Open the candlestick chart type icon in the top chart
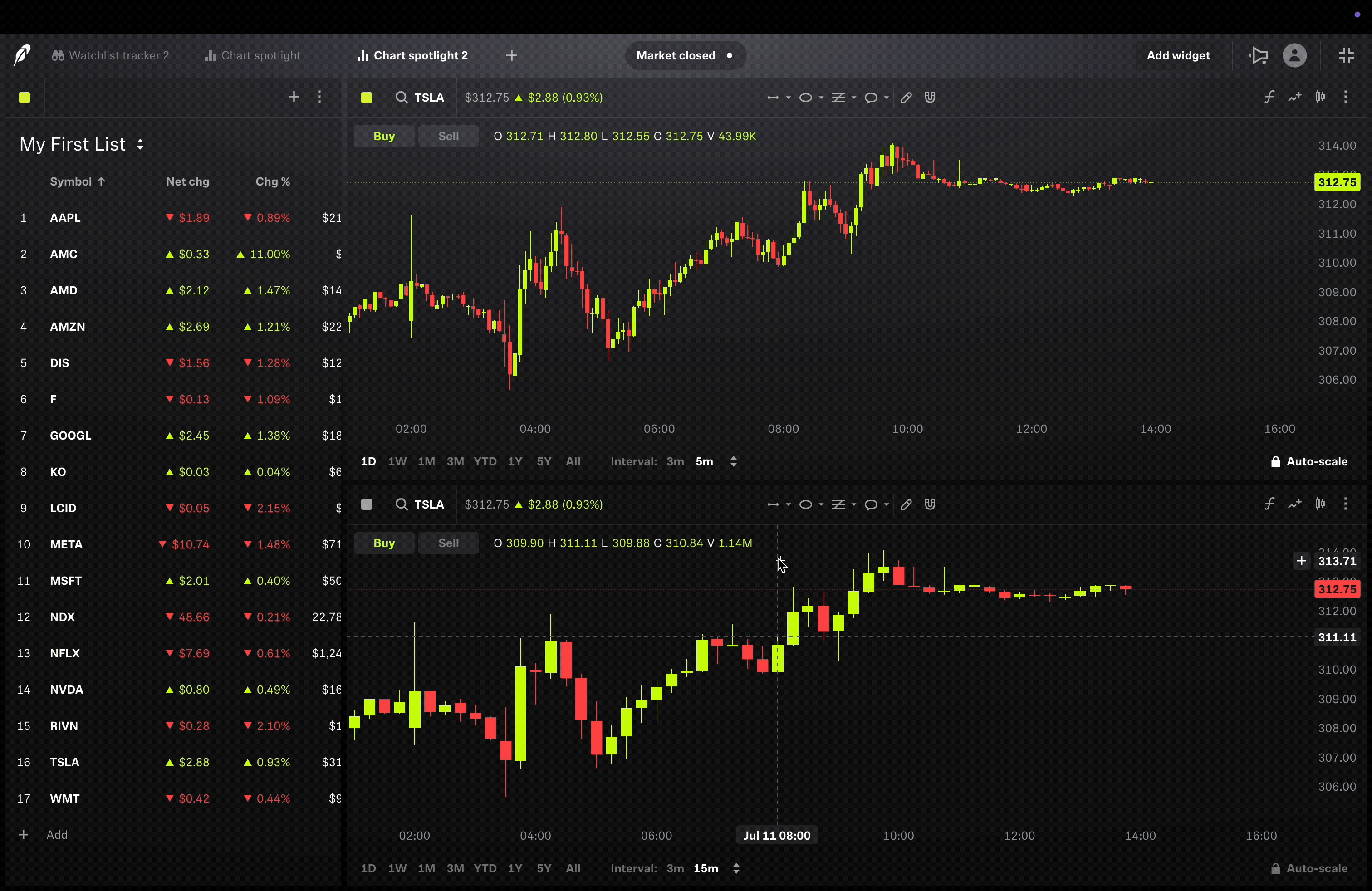The image size is (1372, 891). pyautogui.click(x=1320, y=97)
